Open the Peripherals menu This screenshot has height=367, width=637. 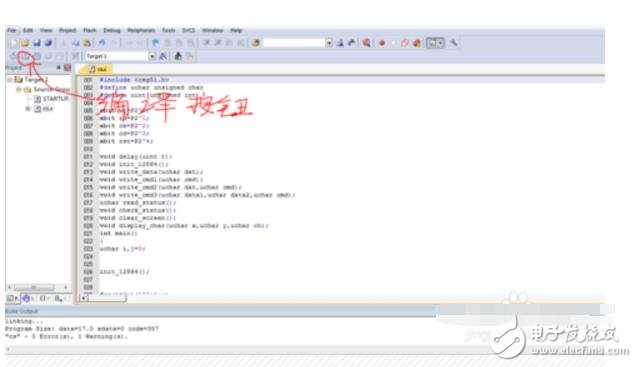point(141,30)
